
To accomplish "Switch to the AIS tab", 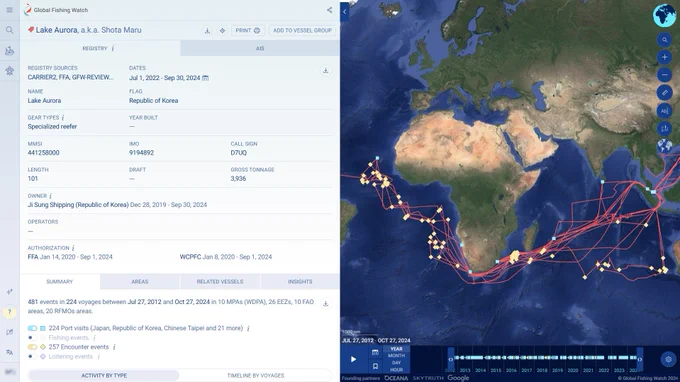I will point(260,49).
